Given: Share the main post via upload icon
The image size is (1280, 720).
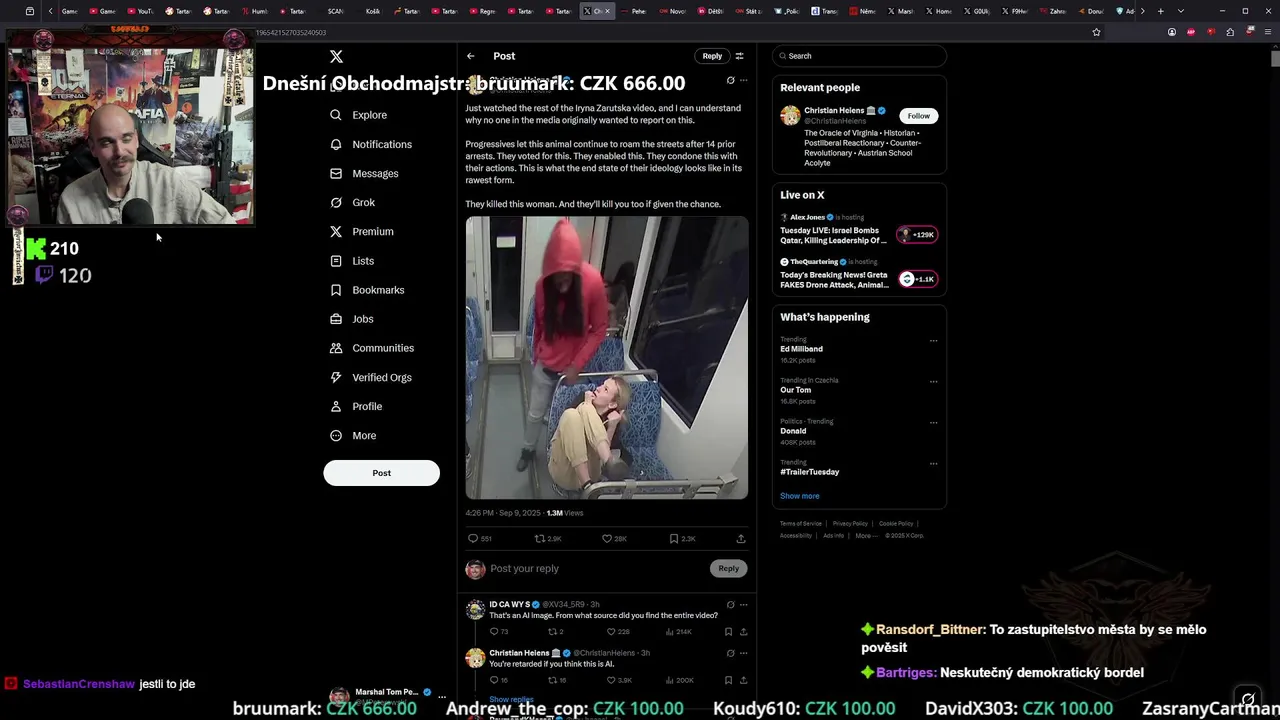Looking at the screenshot, I should pyautogui.click(x=741, y=538).
